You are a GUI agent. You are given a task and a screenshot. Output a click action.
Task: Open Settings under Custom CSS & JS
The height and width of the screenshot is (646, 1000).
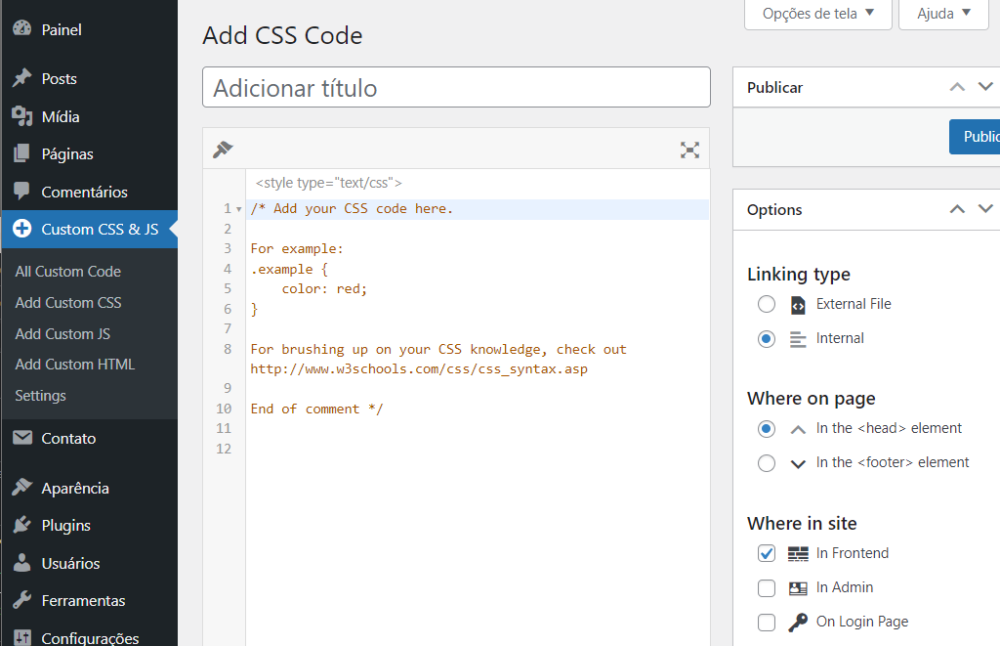point(40,395)
